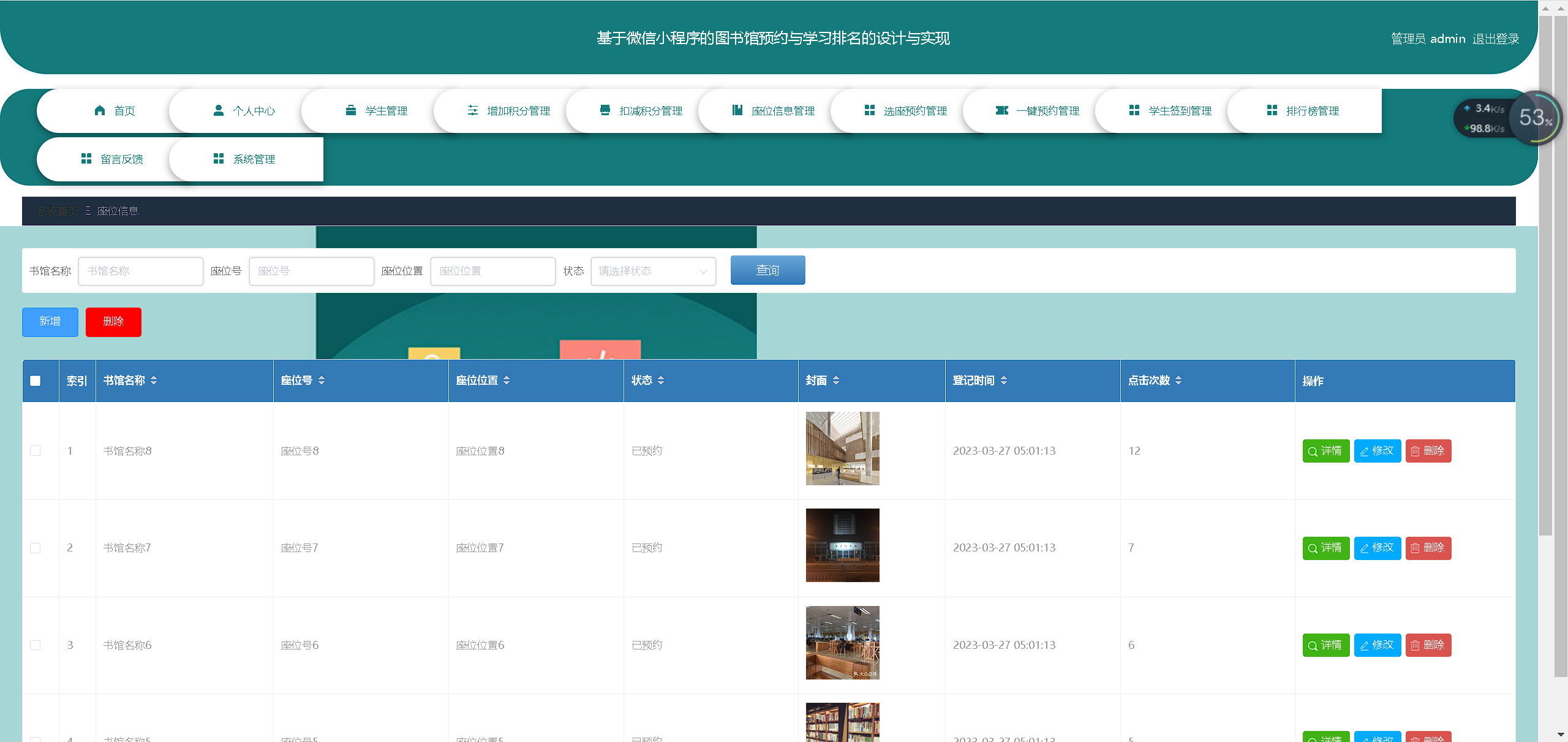Click the 退出登录 logout link
Viewport: 1568px width, 742px height.
tap(1496, 39)
